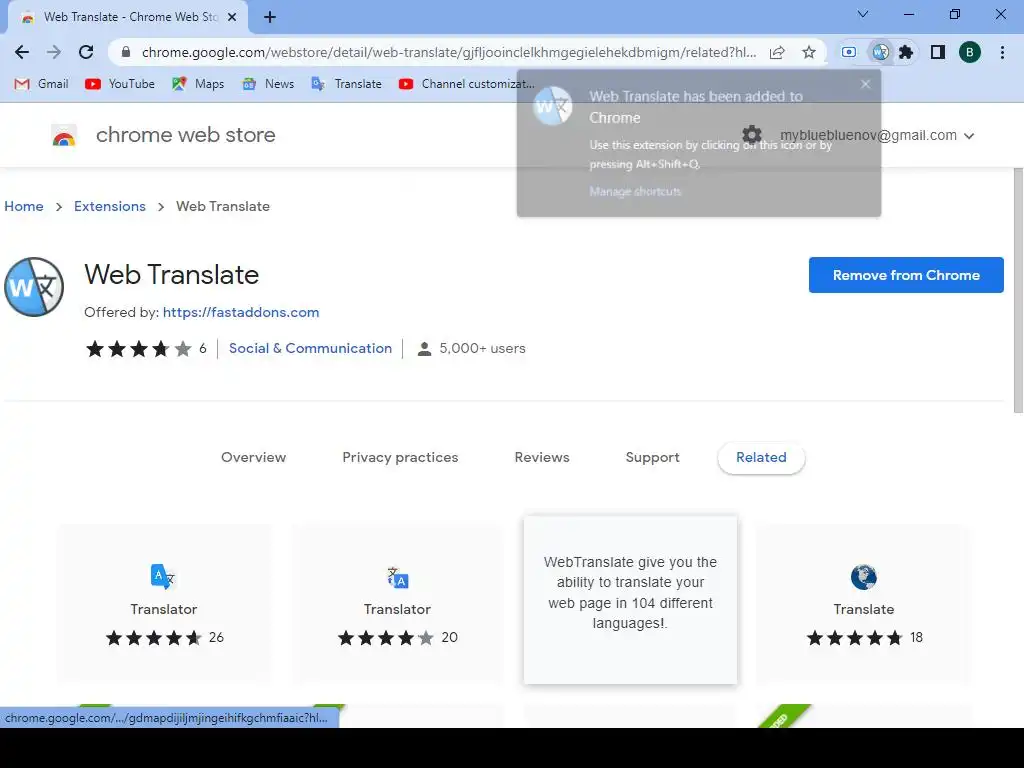
Task: Click the 5,000+ users text
Action: (482, 348)
